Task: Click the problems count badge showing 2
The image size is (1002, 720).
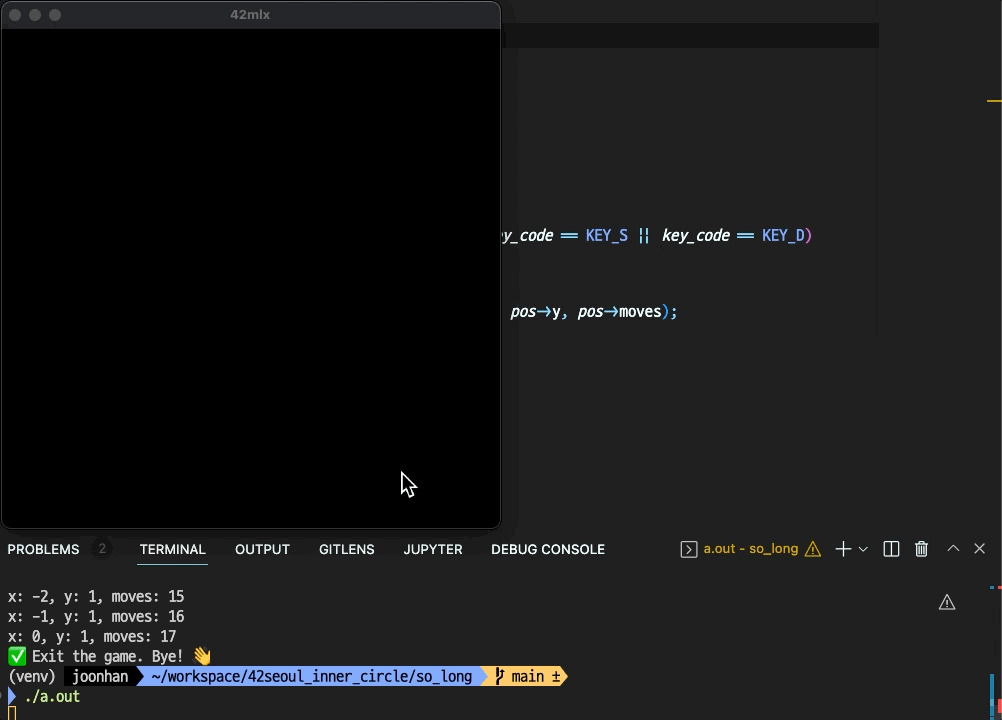Action: 102,549
